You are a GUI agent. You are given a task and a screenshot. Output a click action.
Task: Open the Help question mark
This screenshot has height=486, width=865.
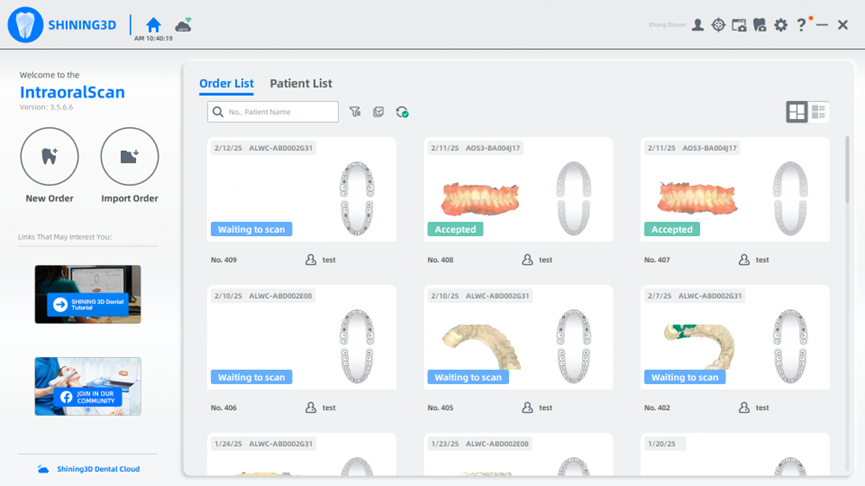coord(801,25)
